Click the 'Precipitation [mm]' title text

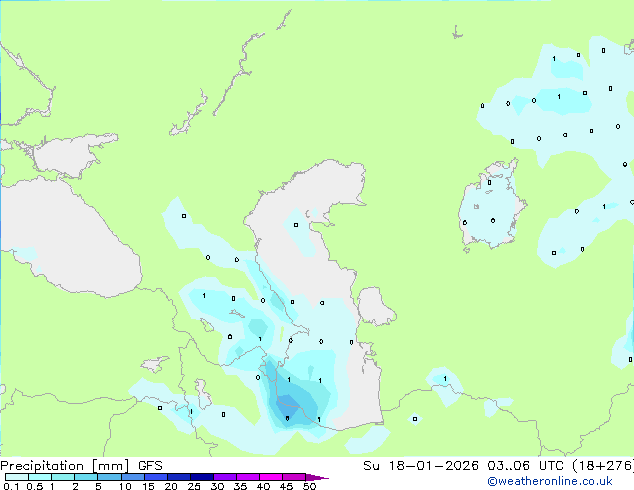(65, 466)
